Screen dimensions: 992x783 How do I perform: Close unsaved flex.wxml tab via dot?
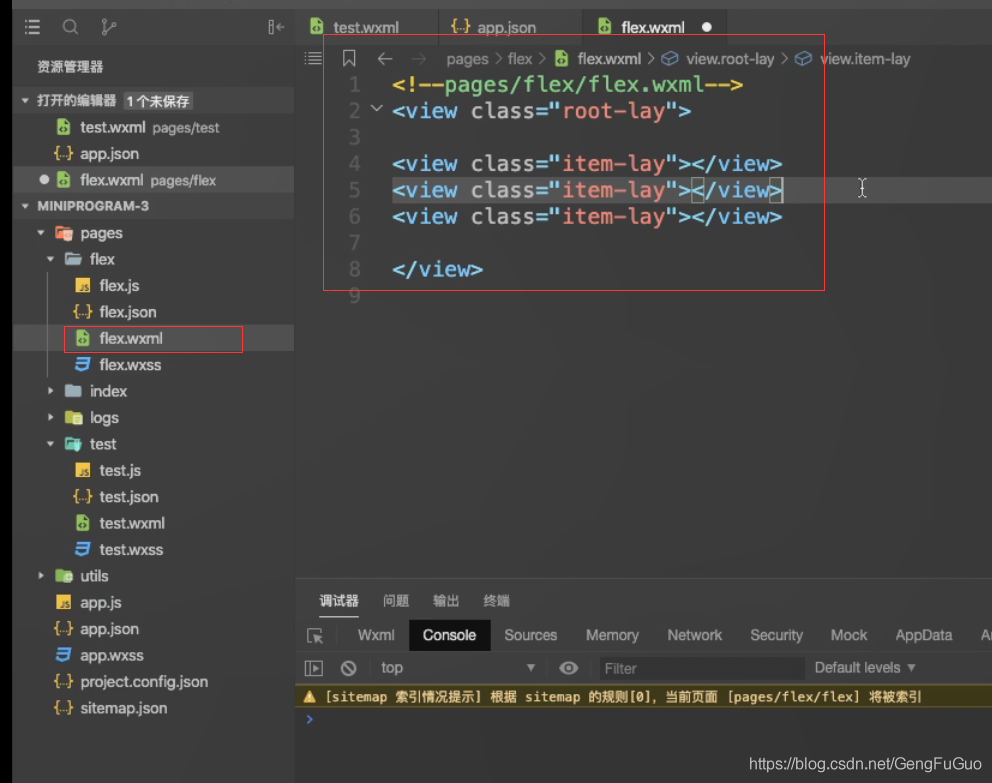click(x=707, y=27)
